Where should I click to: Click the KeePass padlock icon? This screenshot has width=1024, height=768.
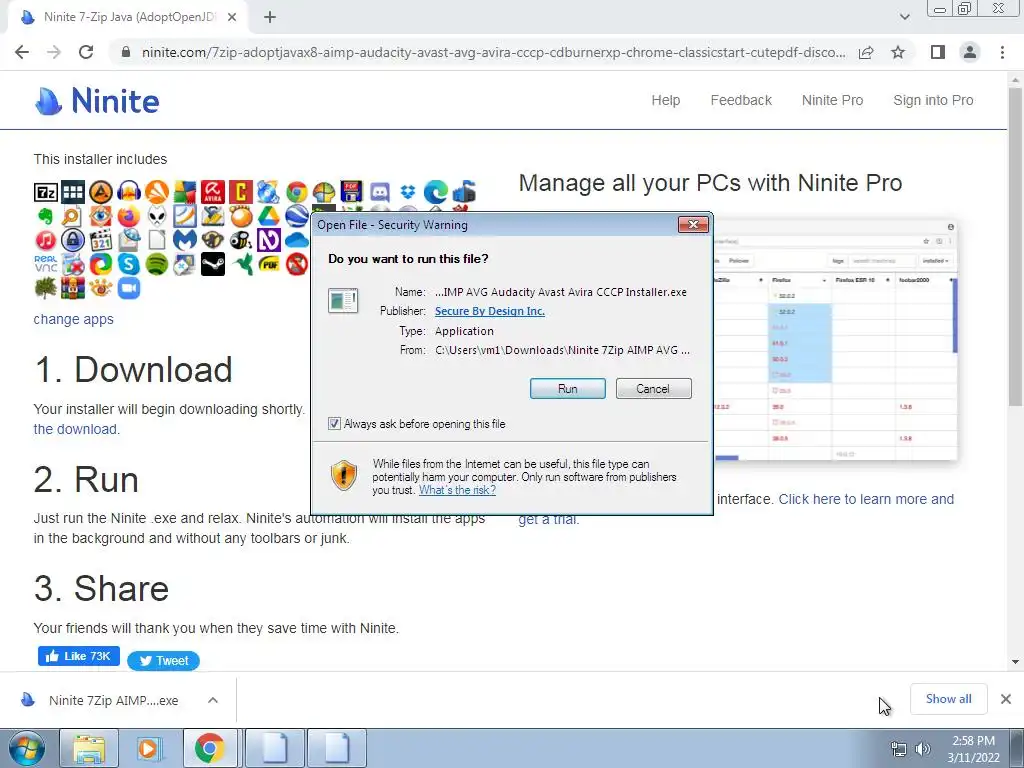pos(73,240)
